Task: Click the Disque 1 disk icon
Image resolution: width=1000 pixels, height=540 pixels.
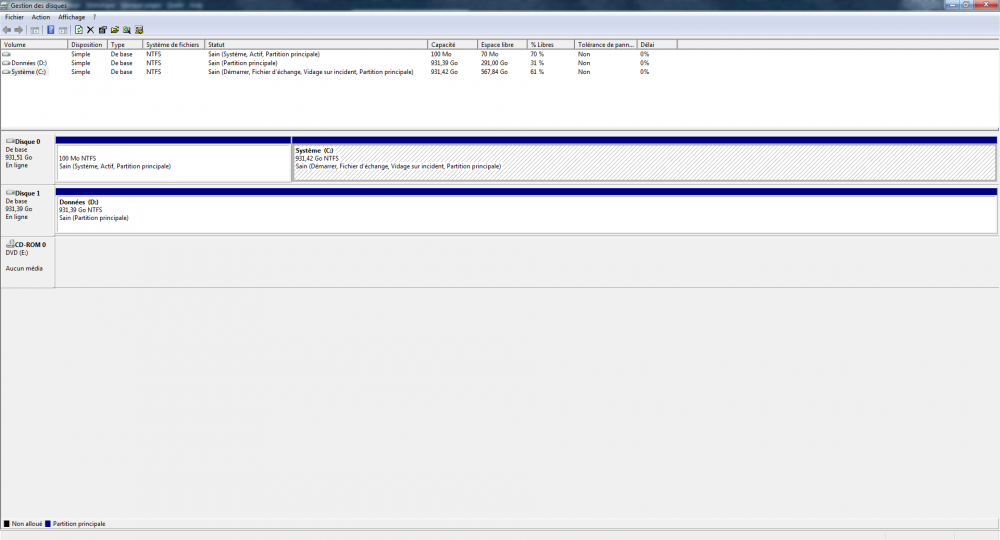Action: click(x=10, y=193)
